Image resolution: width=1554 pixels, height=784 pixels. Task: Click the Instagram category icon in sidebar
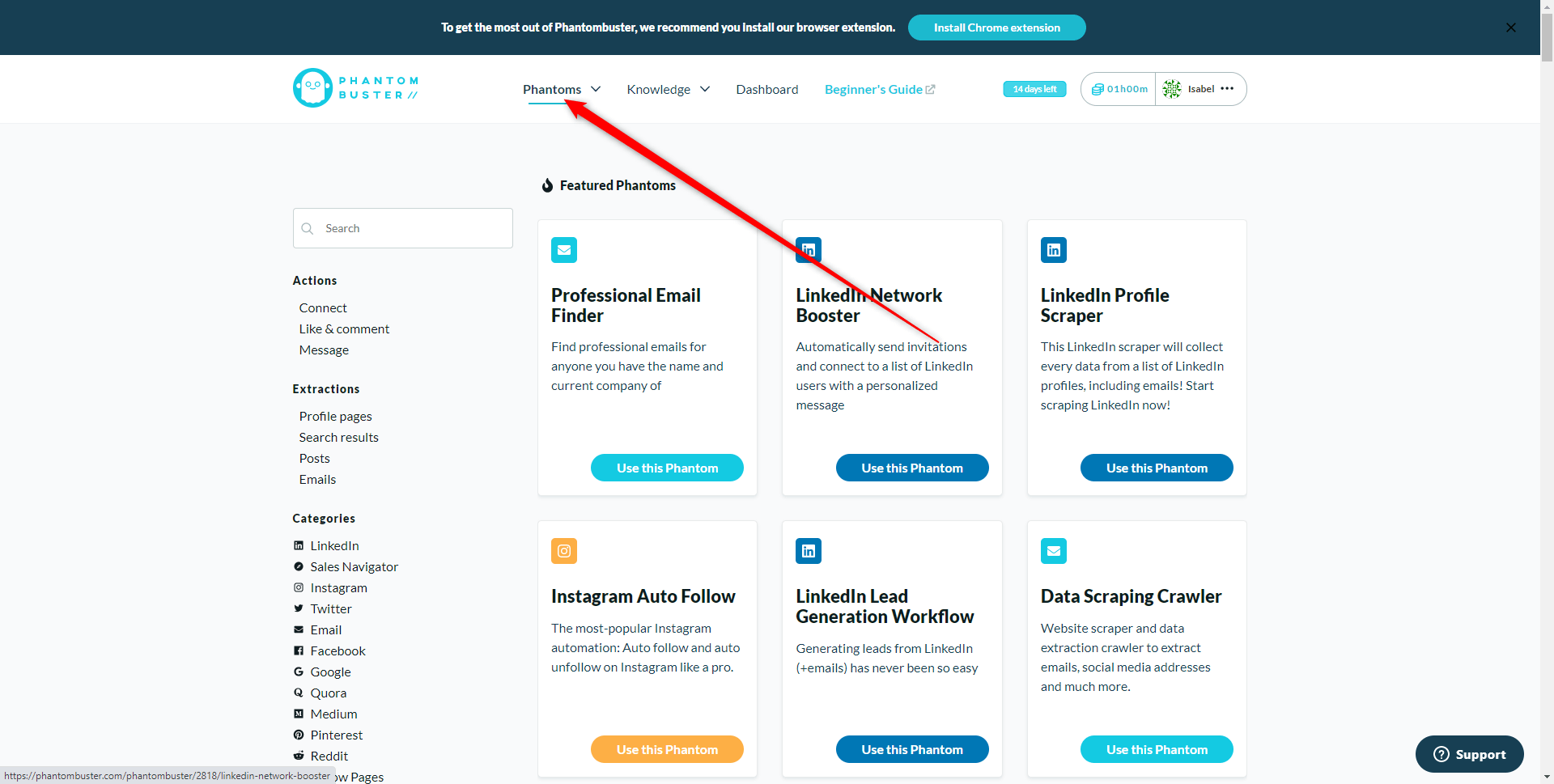point(299,587)
